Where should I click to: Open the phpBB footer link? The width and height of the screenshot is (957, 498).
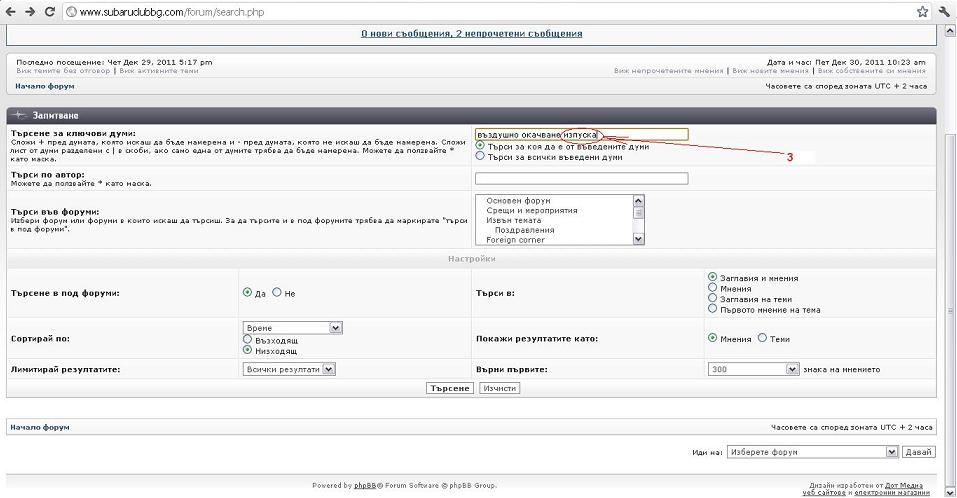(365, 486)
